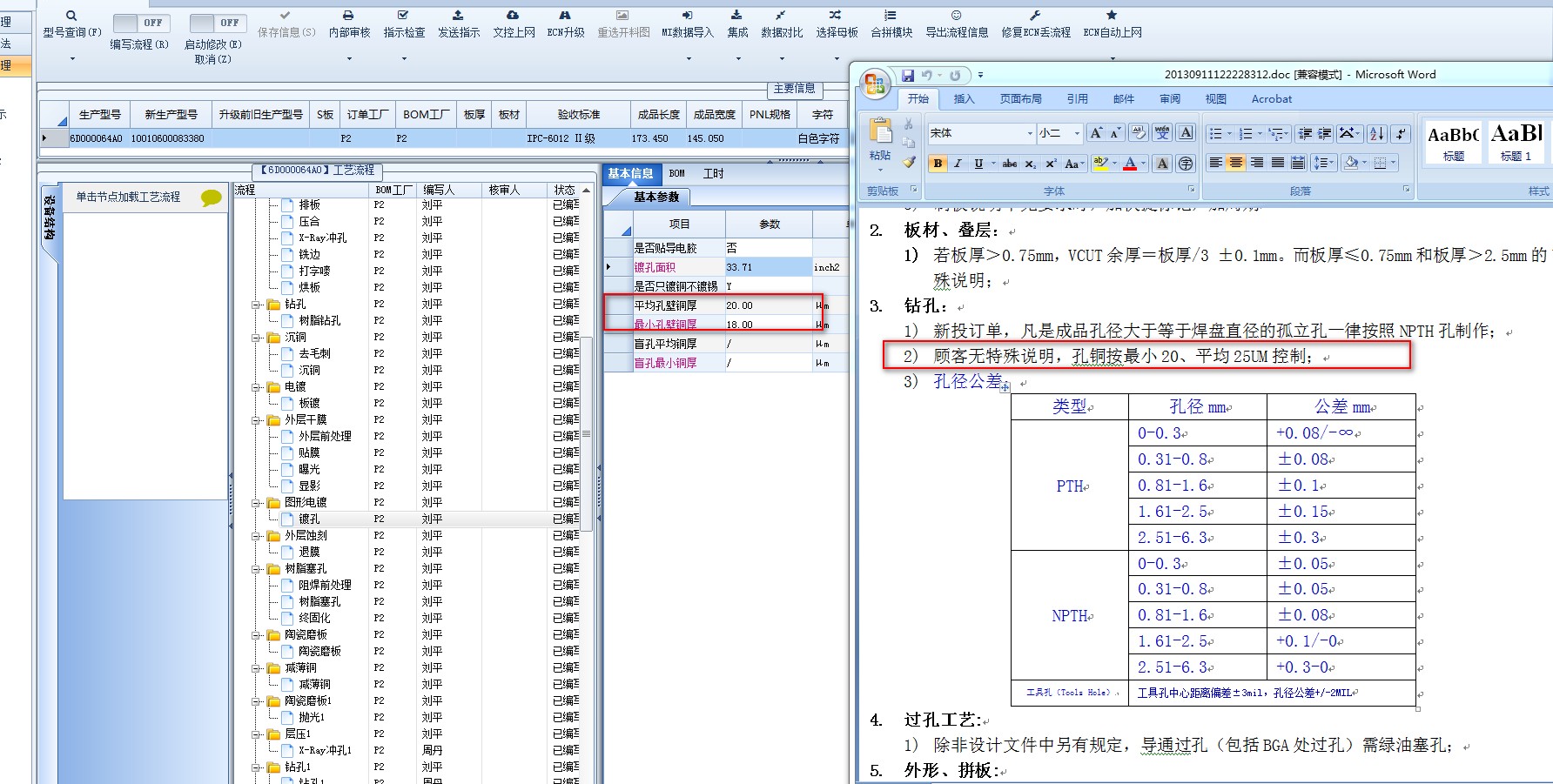Click Increase Indent button in Word
Image resolution: width=1553 pixels, height=784 pixels.
pos(1324,133)
